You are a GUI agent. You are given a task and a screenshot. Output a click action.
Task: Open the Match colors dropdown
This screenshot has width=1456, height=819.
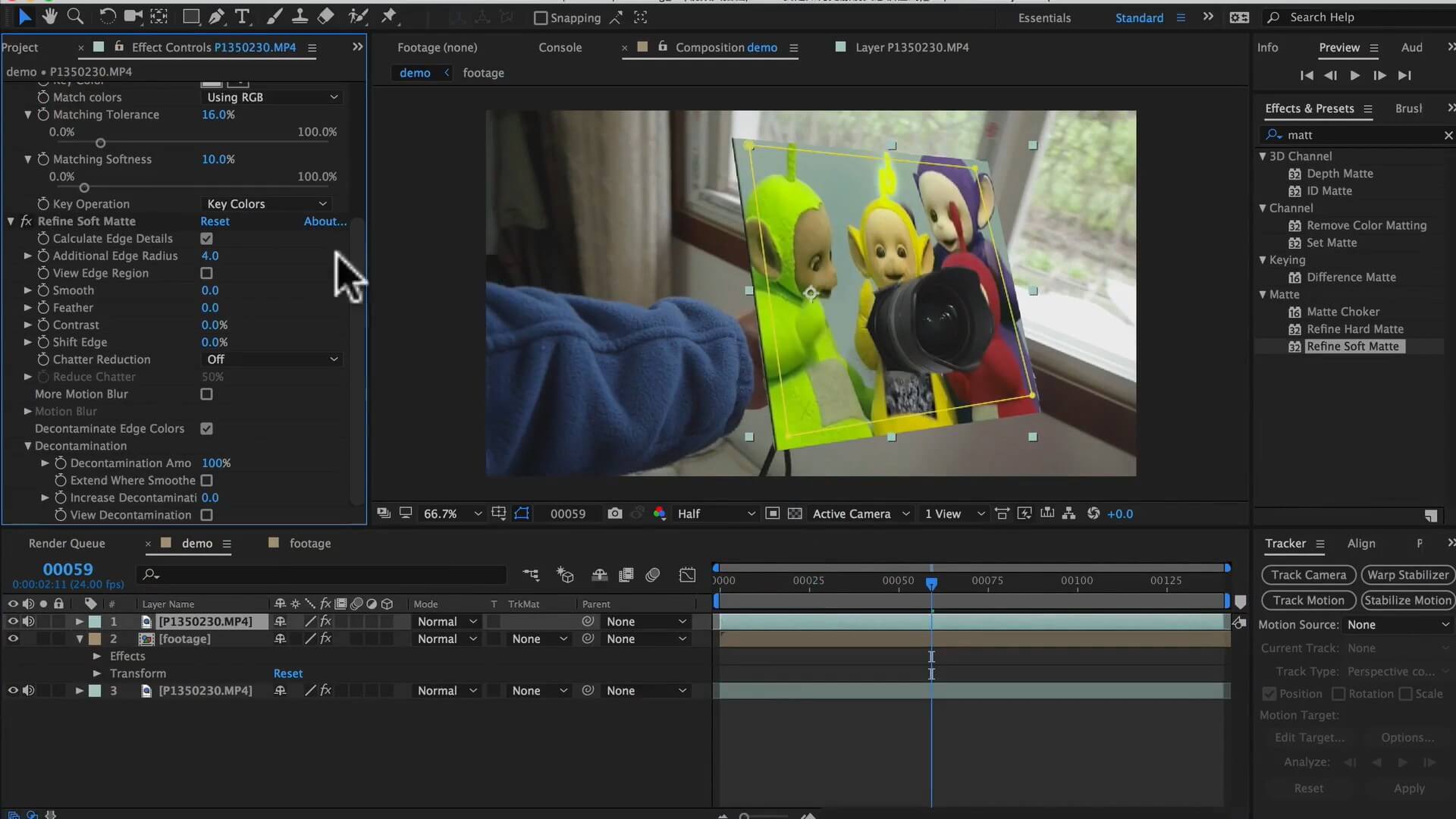tap(271, 97)
